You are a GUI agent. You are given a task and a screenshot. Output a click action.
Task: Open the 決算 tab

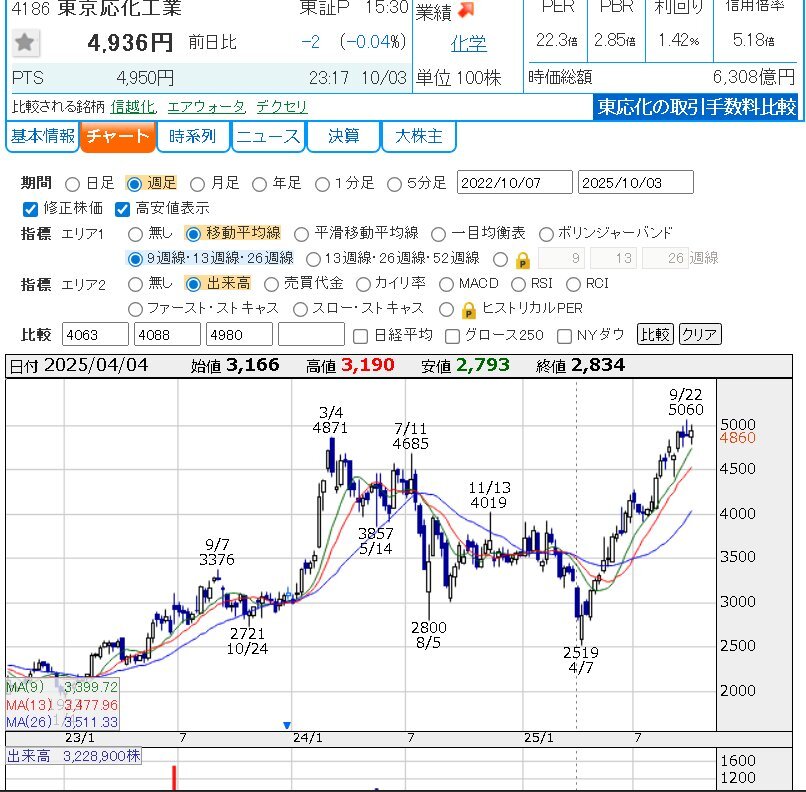pos(343,137)
